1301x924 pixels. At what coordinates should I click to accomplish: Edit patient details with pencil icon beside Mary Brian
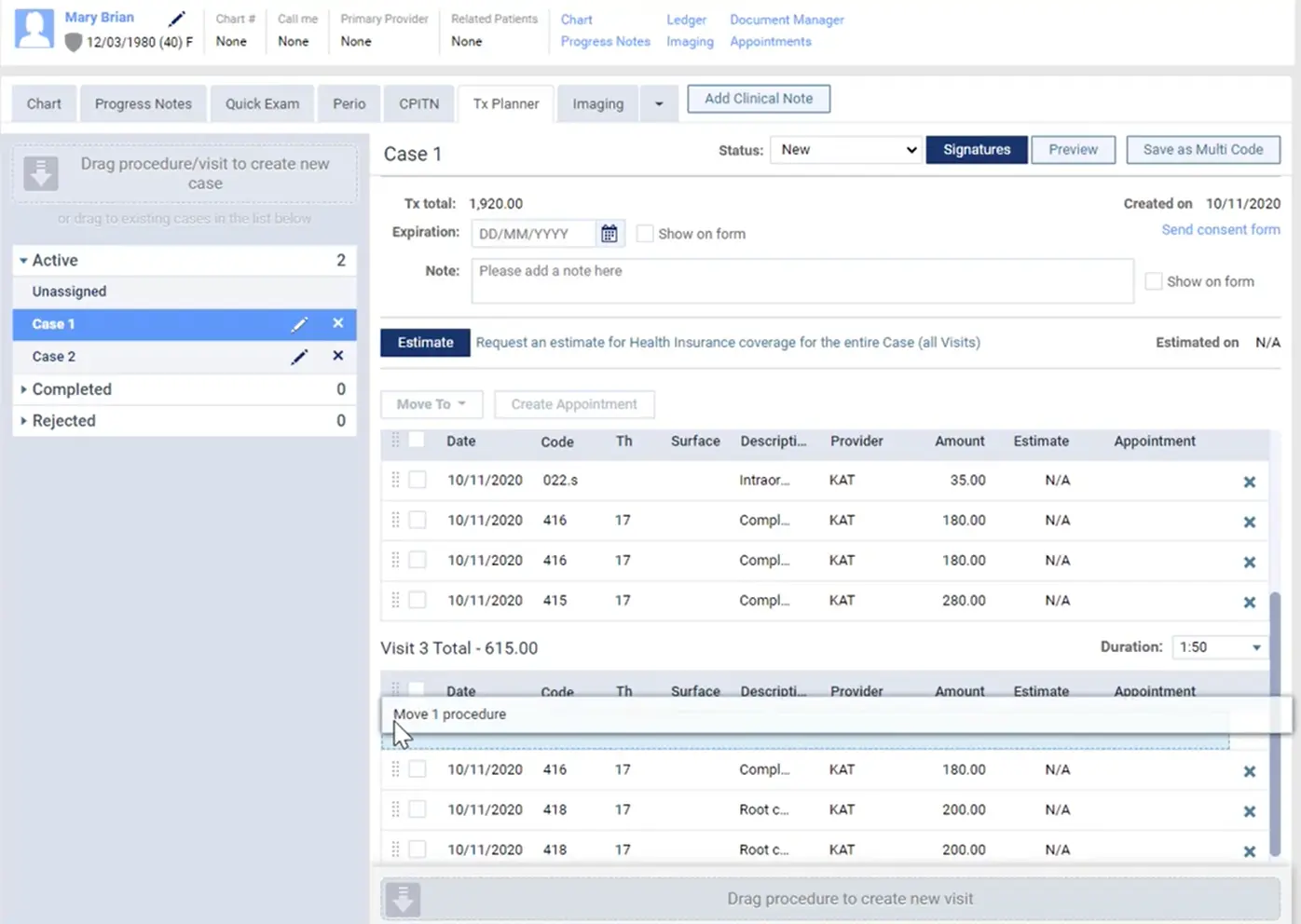coord(177,19)
